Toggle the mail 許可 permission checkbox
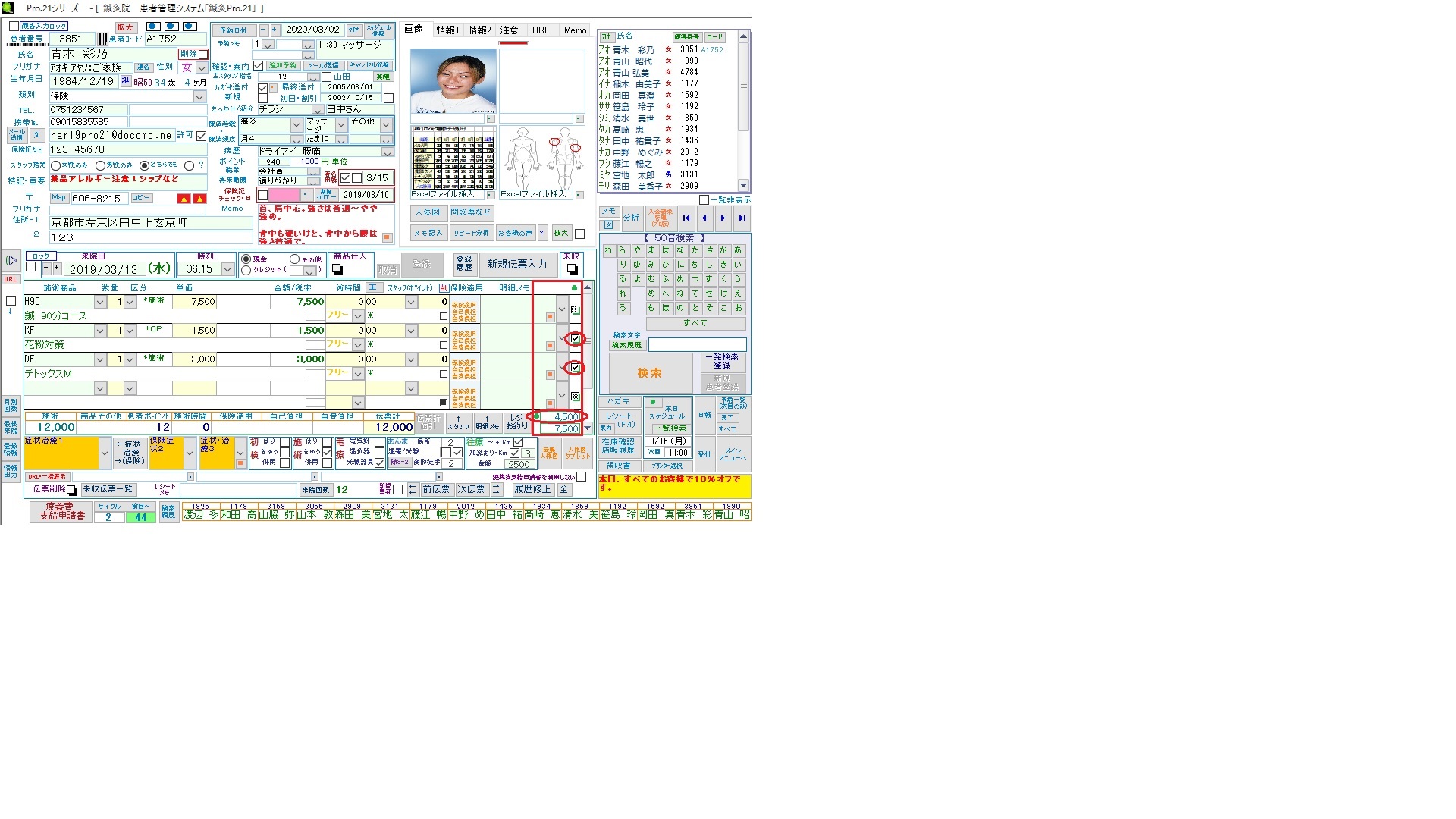The image size is (1456, 819). 201,136
